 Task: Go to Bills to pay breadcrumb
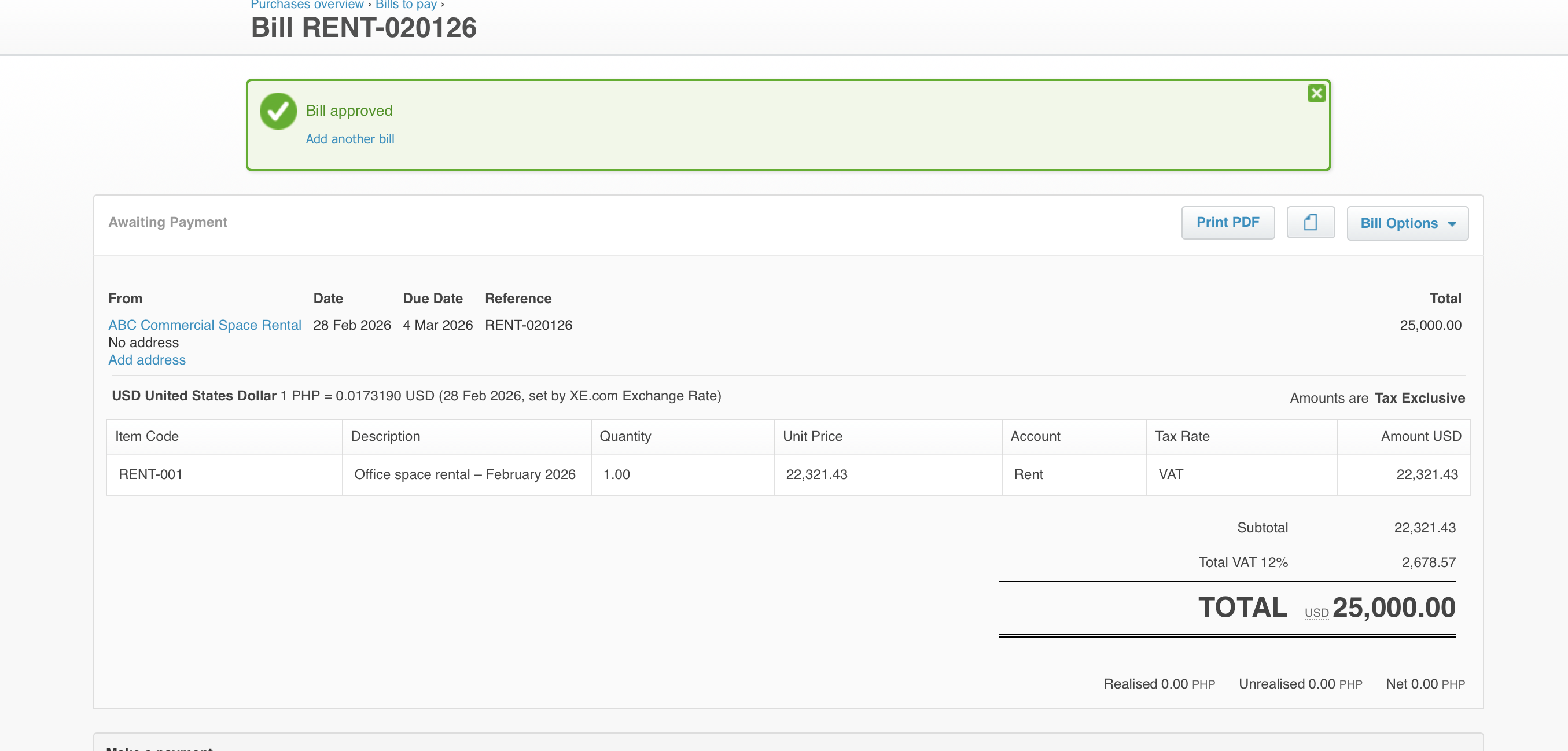[406, 5]
